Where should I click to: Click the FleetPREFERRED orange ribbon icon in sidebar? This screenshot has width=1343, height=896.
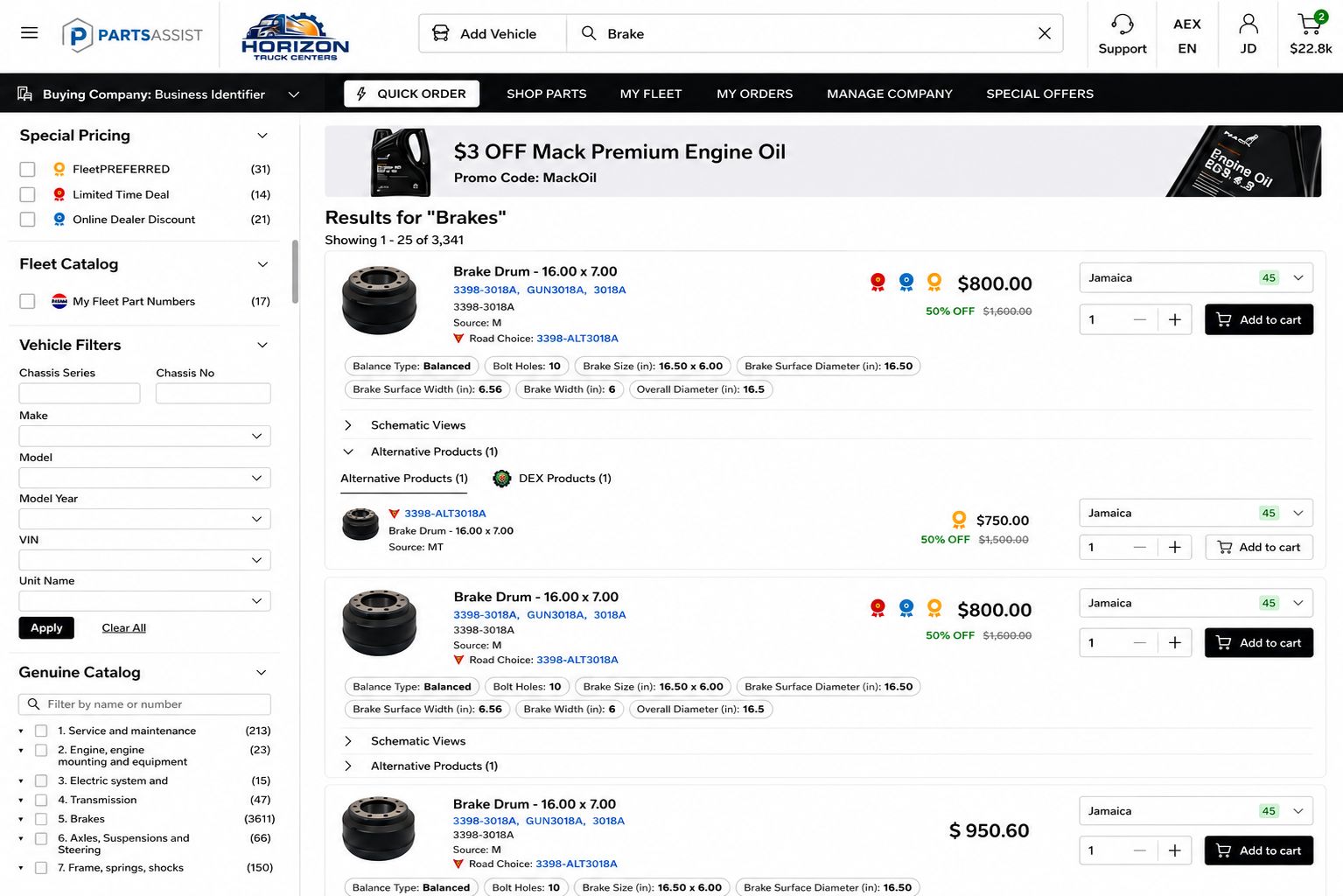(x=59, y=169)
